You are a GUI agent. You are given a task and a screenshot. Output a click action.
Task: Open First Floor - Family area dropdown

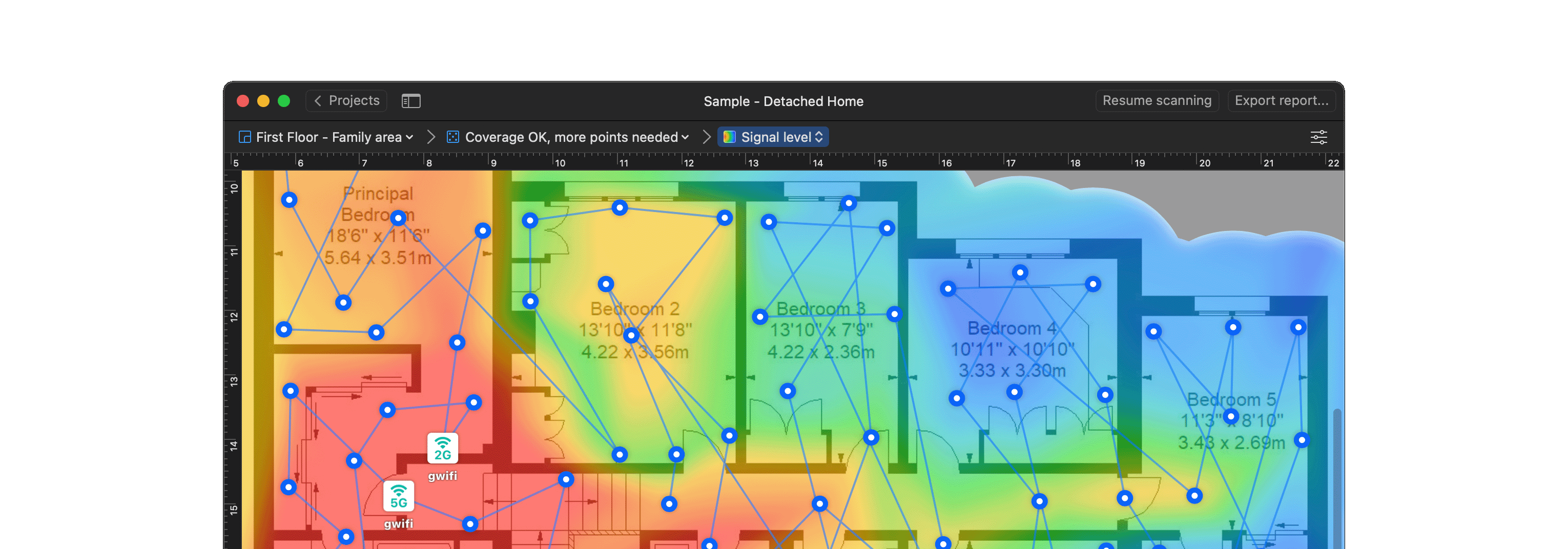327,137
